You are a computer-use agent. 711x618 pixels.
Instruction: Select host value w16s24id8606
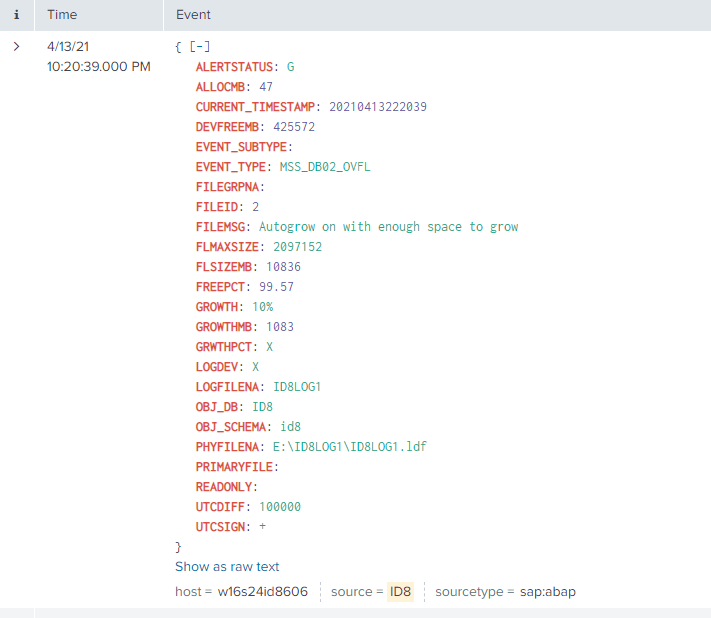point(262,591)
